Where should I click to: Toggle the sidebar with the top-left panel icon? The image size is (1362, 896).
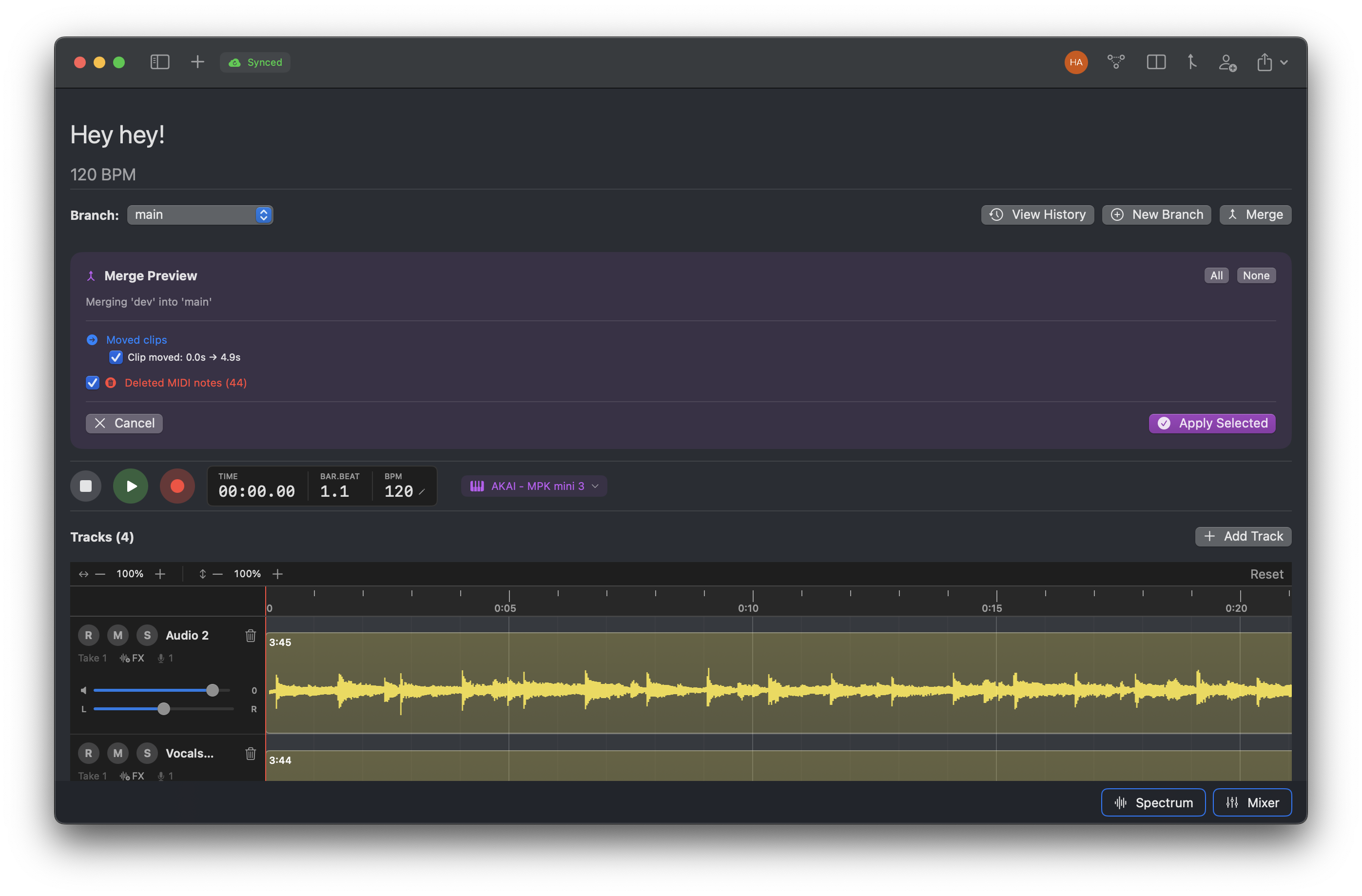[x=160, y=62]
